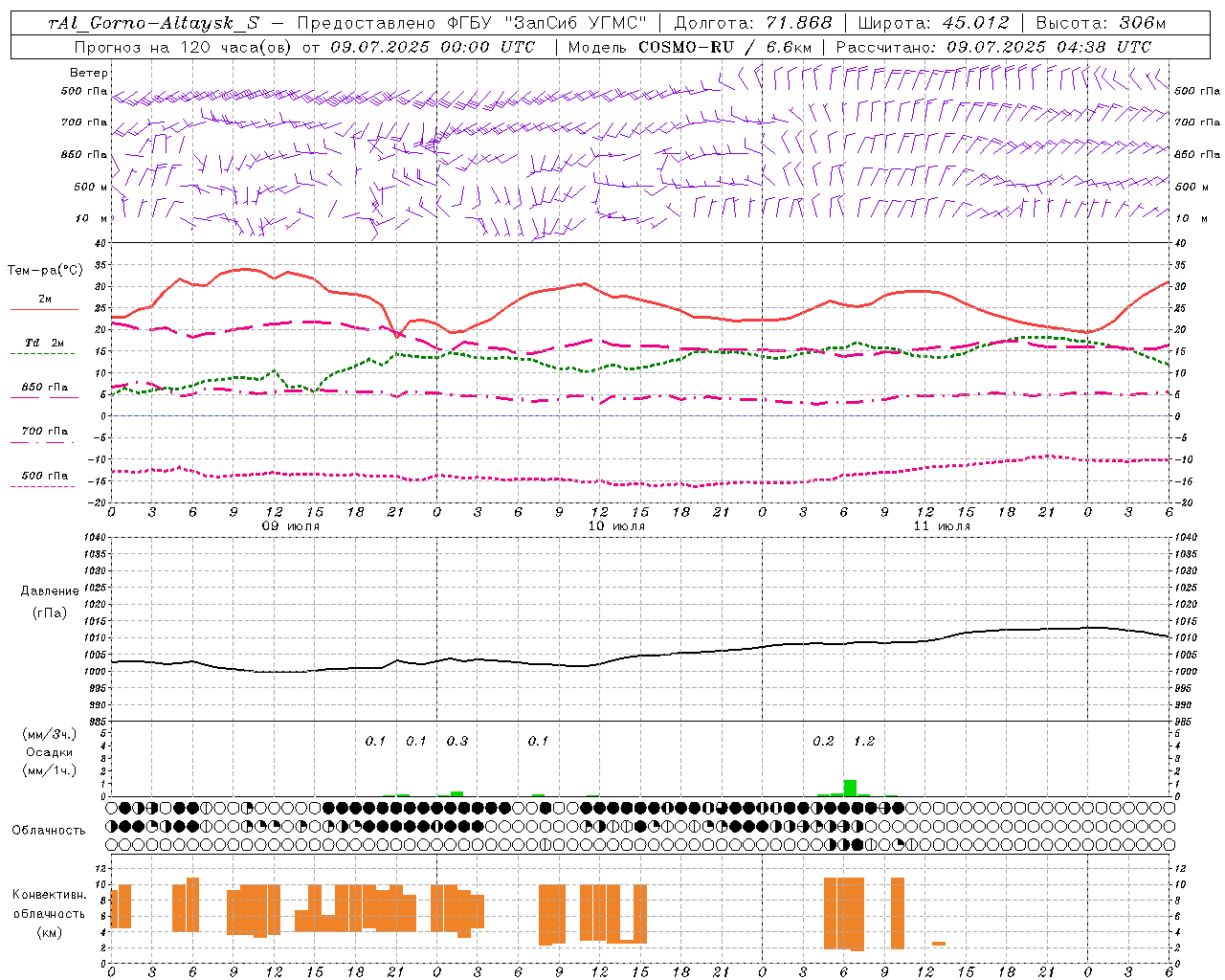Click the 1040 value on left pressure axis
The width and height of the screenshot is (1225, 980).
95,537
